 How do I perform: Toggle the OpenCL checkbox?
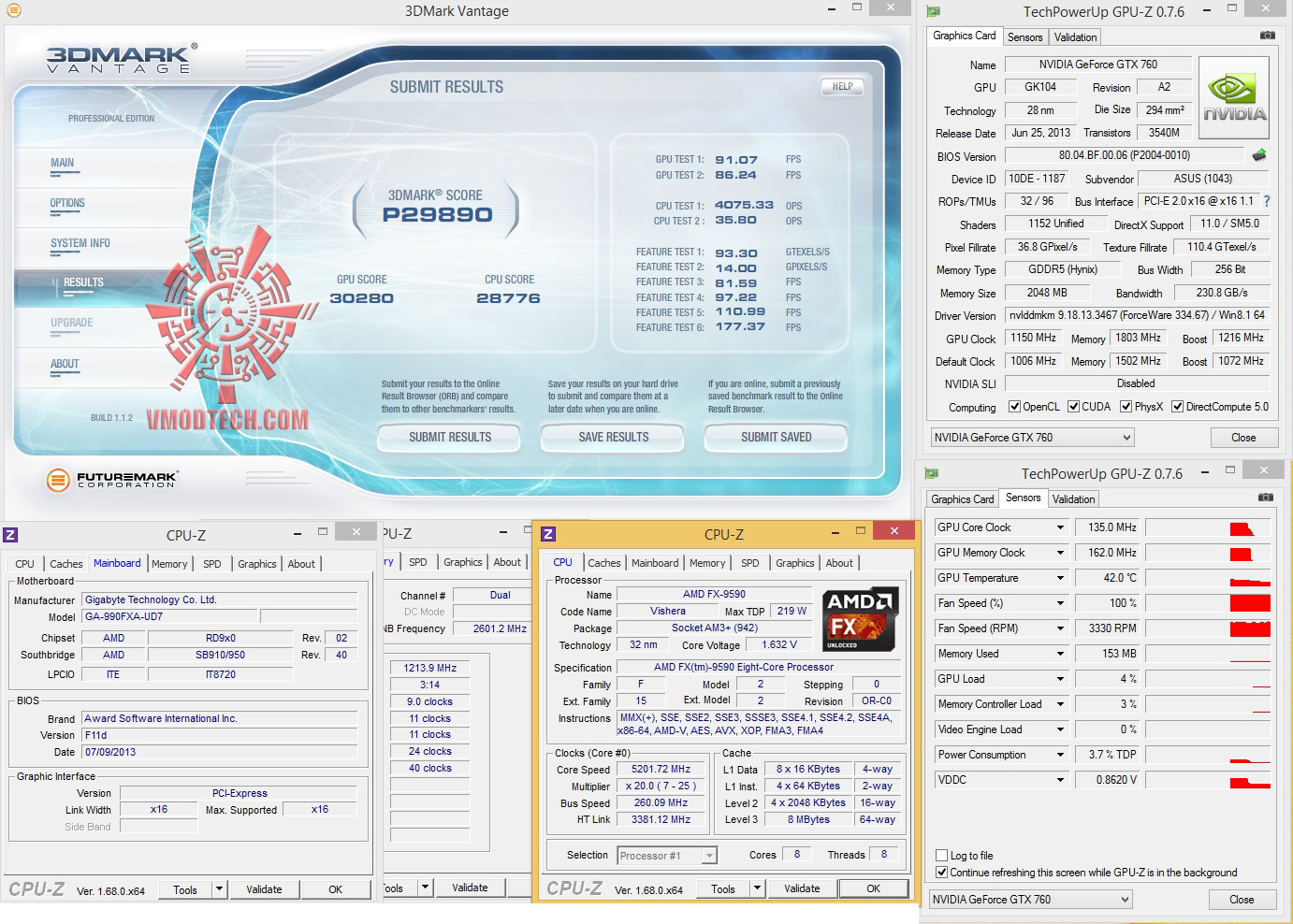tap(1014, 407)
